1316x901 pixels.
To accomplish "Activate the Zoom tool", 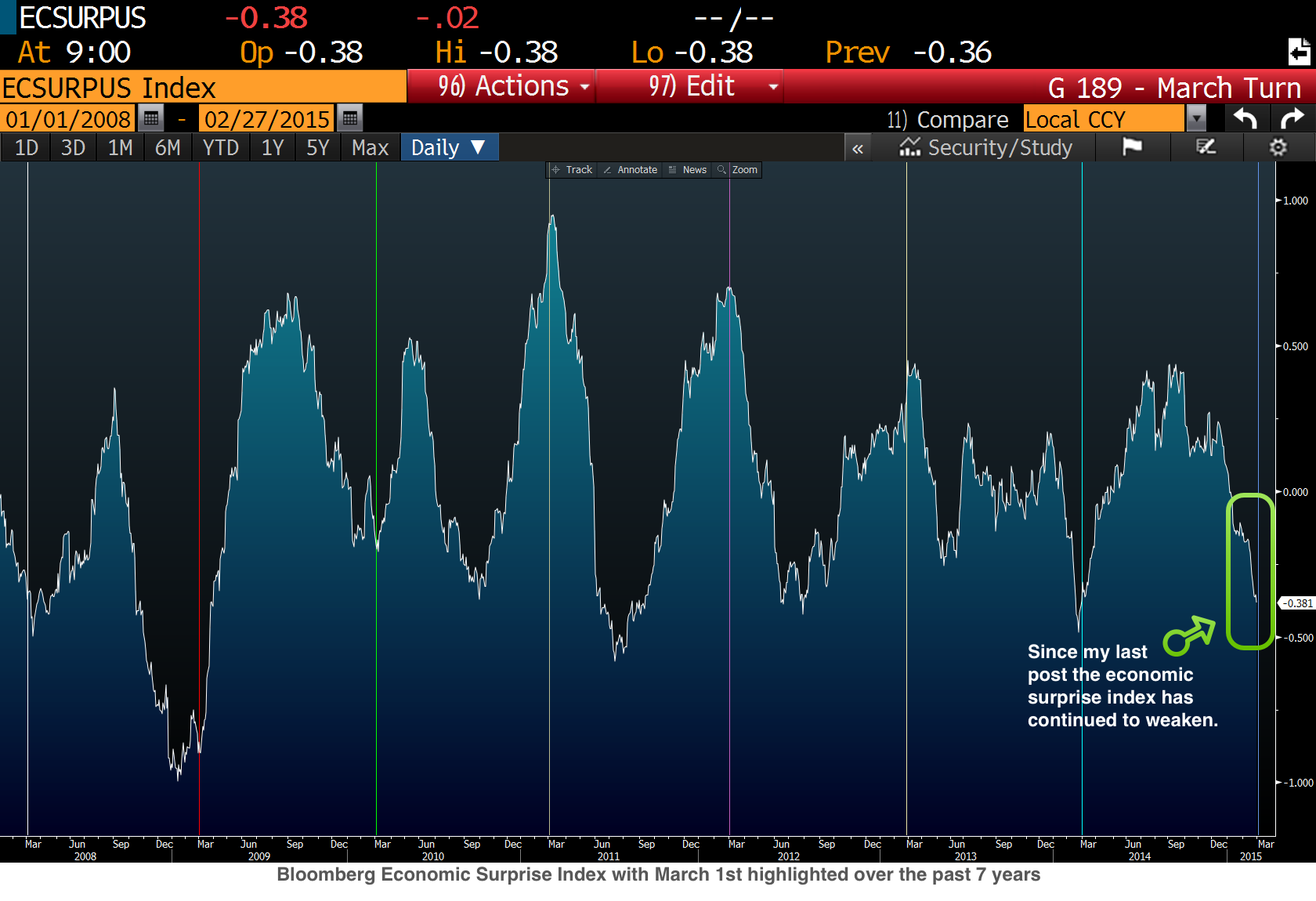I will click(738, 170).
